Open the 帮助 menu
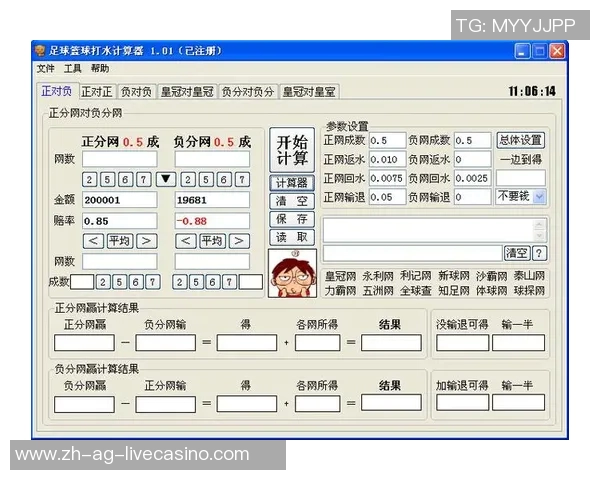Image resolution: width=600 pixels, height=480 pixels. coord(100,69)
